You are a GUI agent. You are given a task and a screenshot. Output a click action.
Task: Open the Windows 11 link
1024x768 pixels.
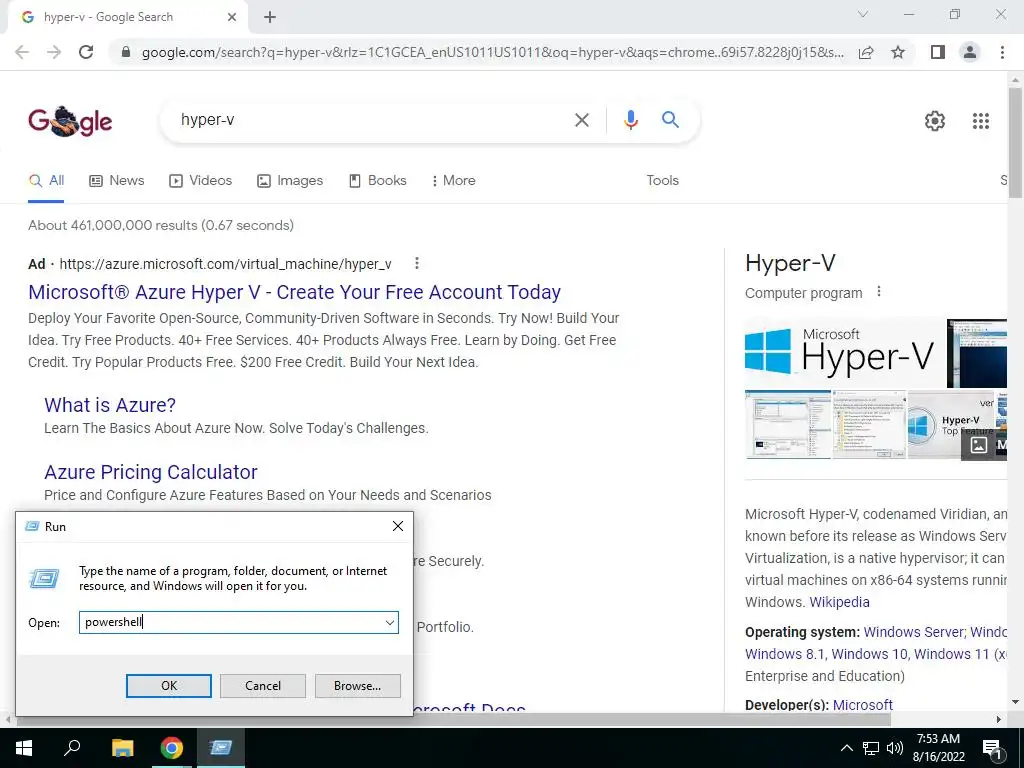point(952,654)
